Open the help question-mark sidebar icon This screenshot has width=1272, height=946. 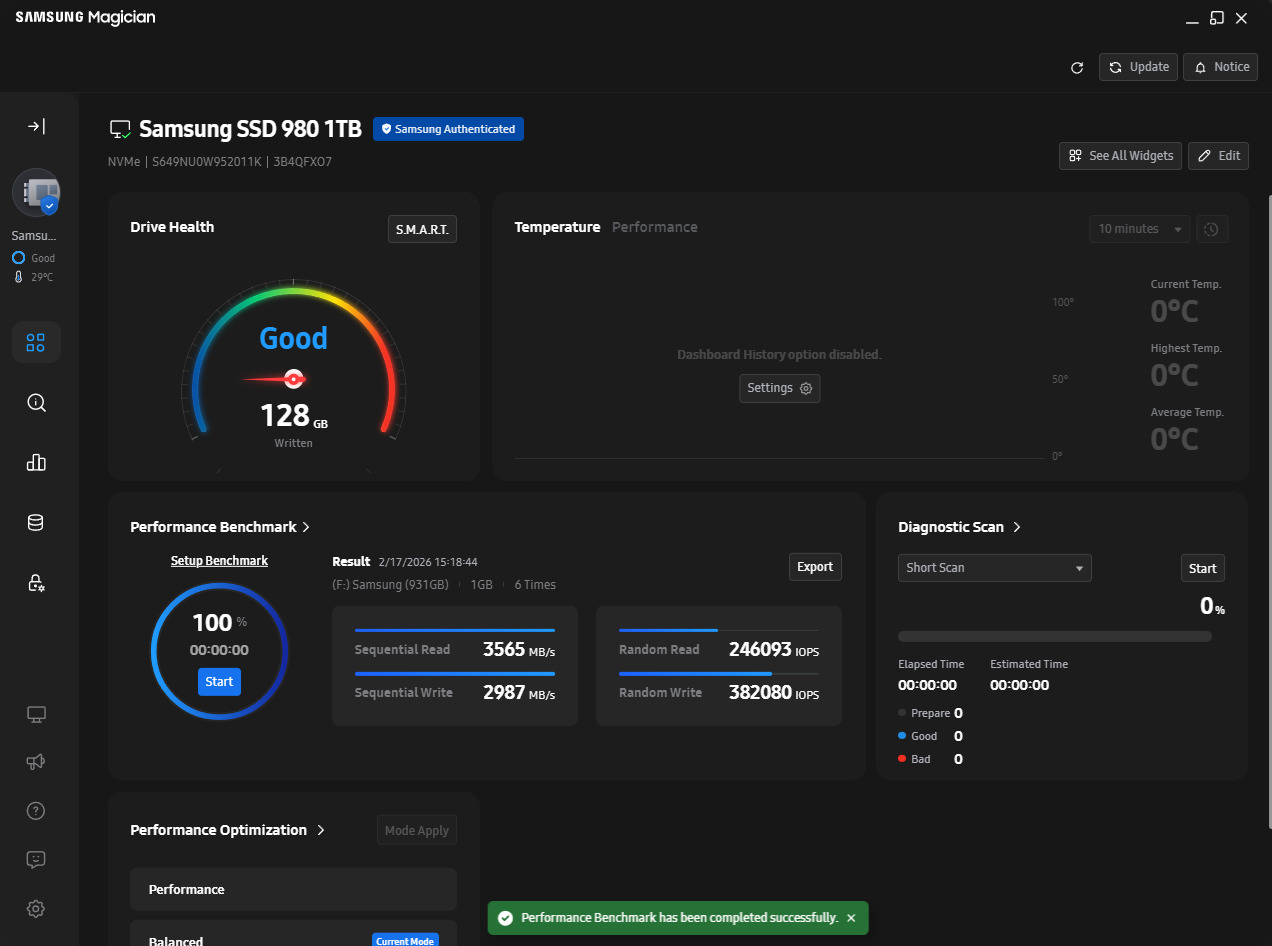click(x=36, y=811)
